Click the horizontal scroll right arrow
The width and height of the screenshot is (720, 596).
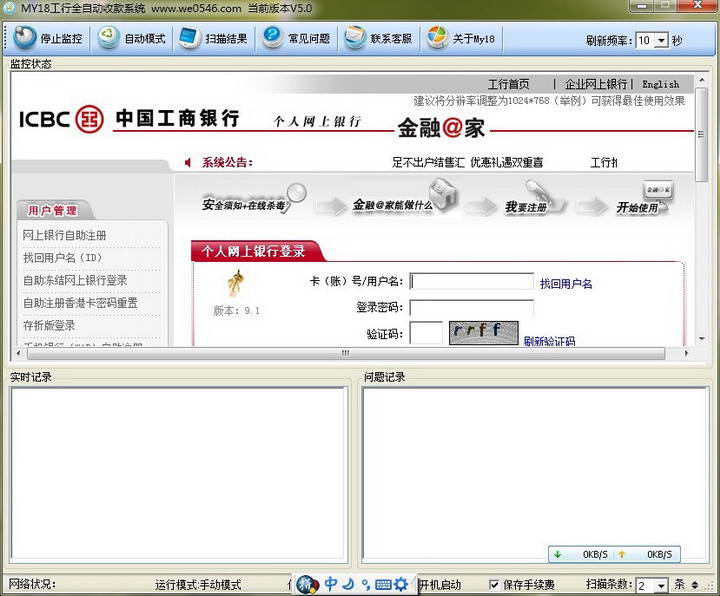(686, 353)
